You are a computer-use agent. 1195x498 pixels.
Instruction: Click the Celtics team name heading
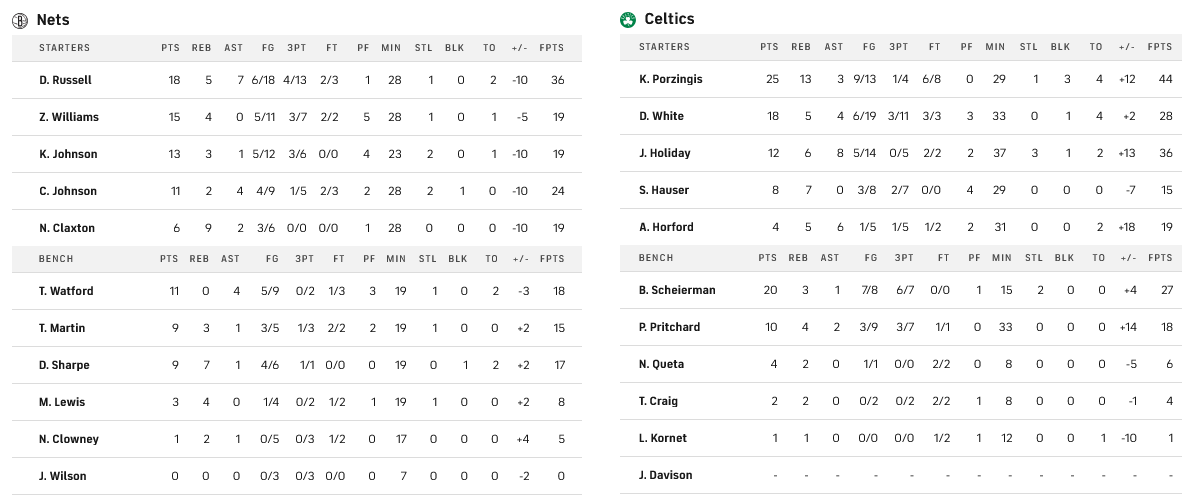tap(669, 19)
